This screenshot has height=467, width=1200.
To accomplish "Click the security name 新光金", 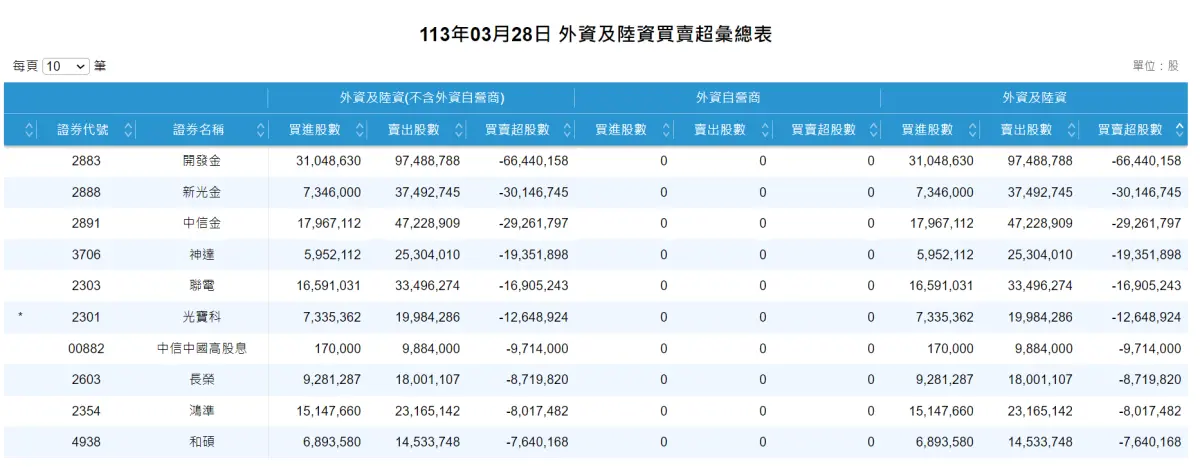I will [201, 192].
